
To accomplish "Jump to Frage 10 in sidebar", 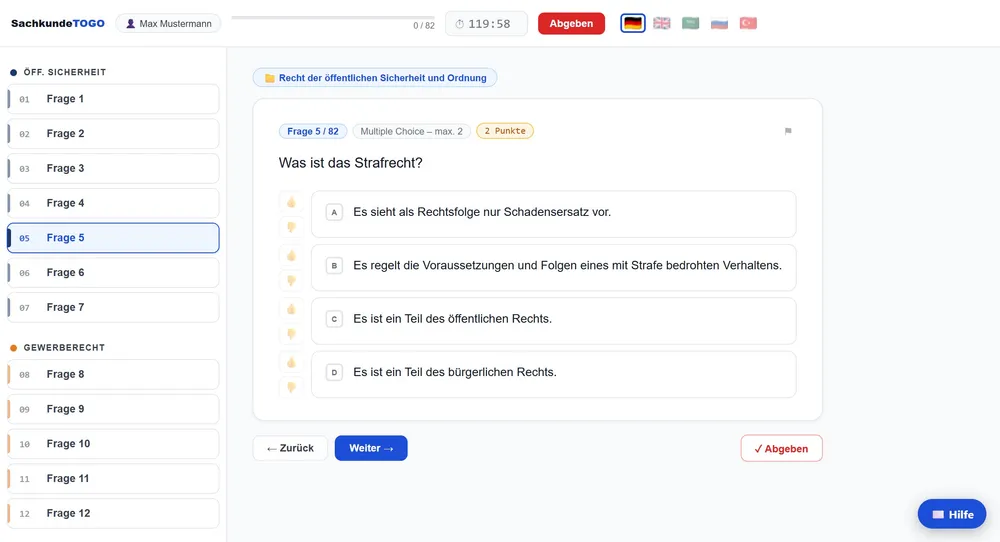I will (114, 444).
